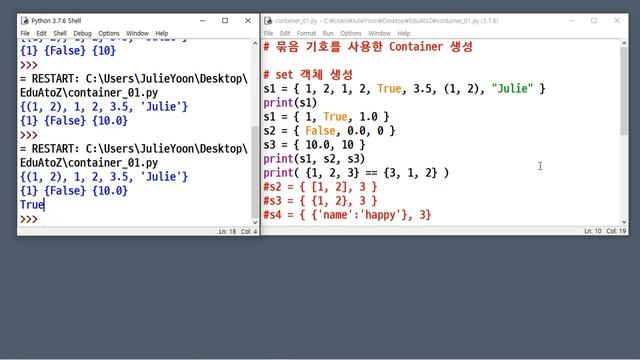Open Run menu in container_01.py editor

pyautogui.click(x=328, y=33)
